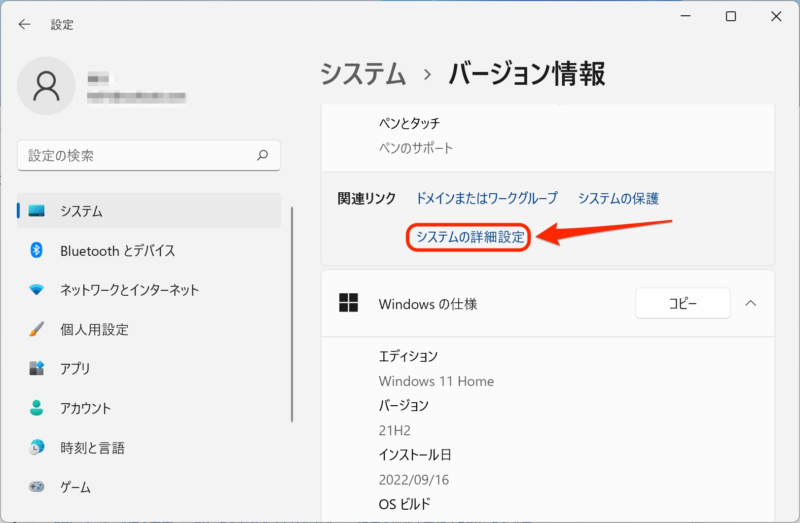Click the Apps icon in sidebar
This screenshot has width=800, height=523.
[x=36, y=368]
